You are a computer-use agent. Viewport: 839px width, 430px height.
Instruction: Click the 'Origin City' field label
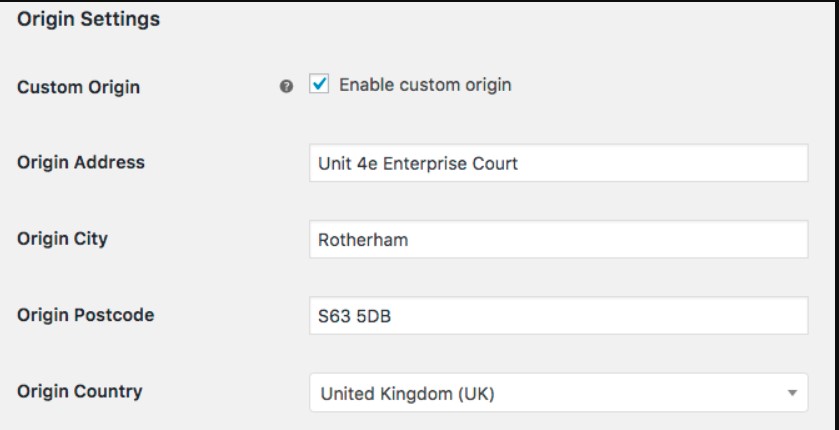64,238
